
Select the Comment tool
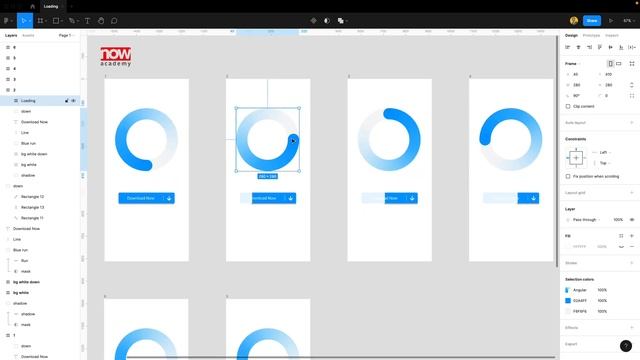click(114, 20)
